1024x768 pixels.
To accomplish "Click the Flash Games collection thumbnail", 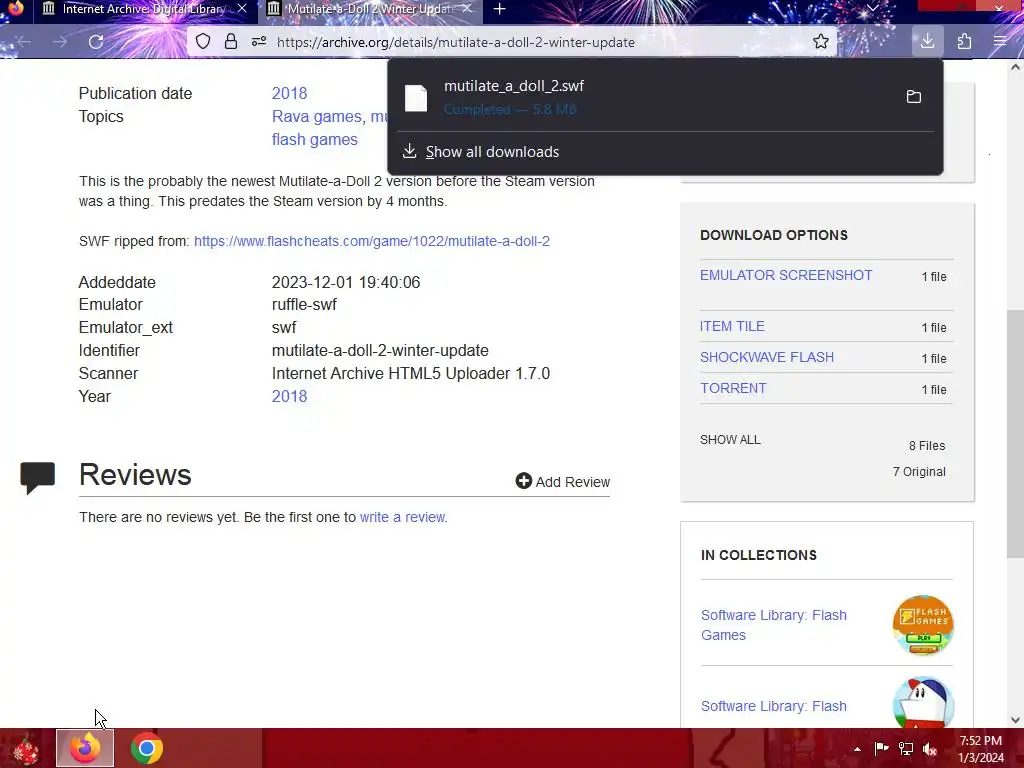I will (923, 625).
